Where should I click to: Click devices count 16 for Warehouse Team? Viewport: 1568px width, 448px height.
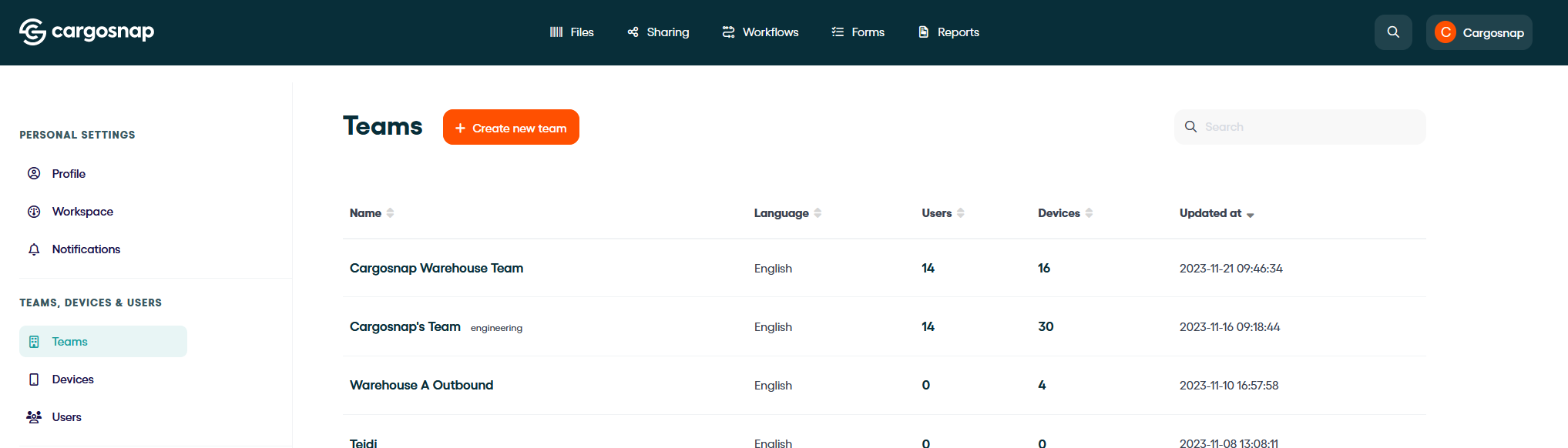(x=1044, y=268)
